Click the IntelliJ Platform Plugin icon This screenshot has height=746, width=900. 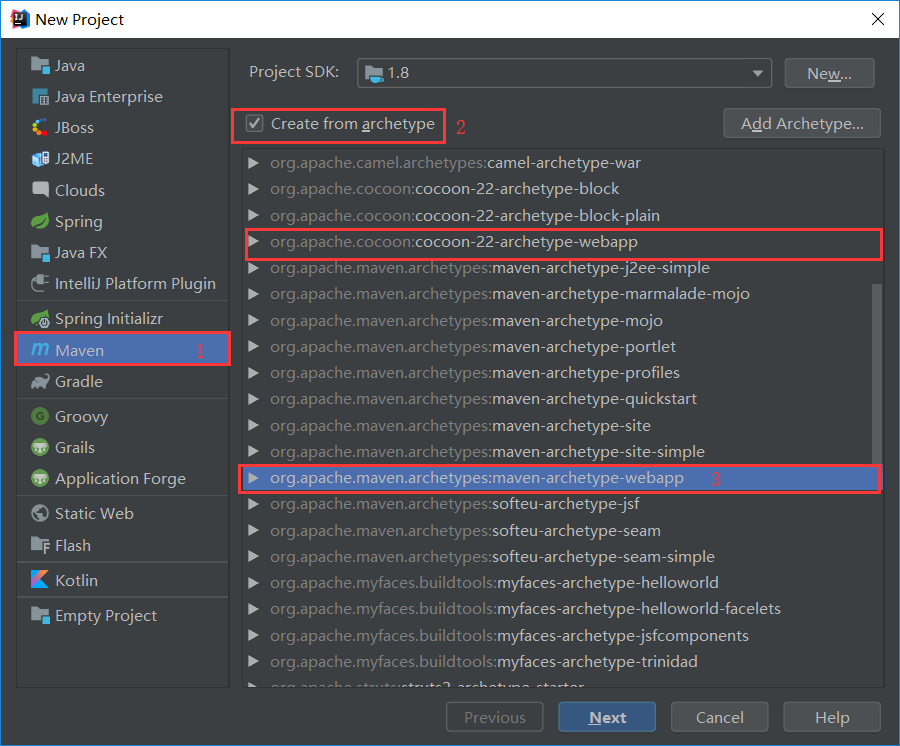coord(40,283)
